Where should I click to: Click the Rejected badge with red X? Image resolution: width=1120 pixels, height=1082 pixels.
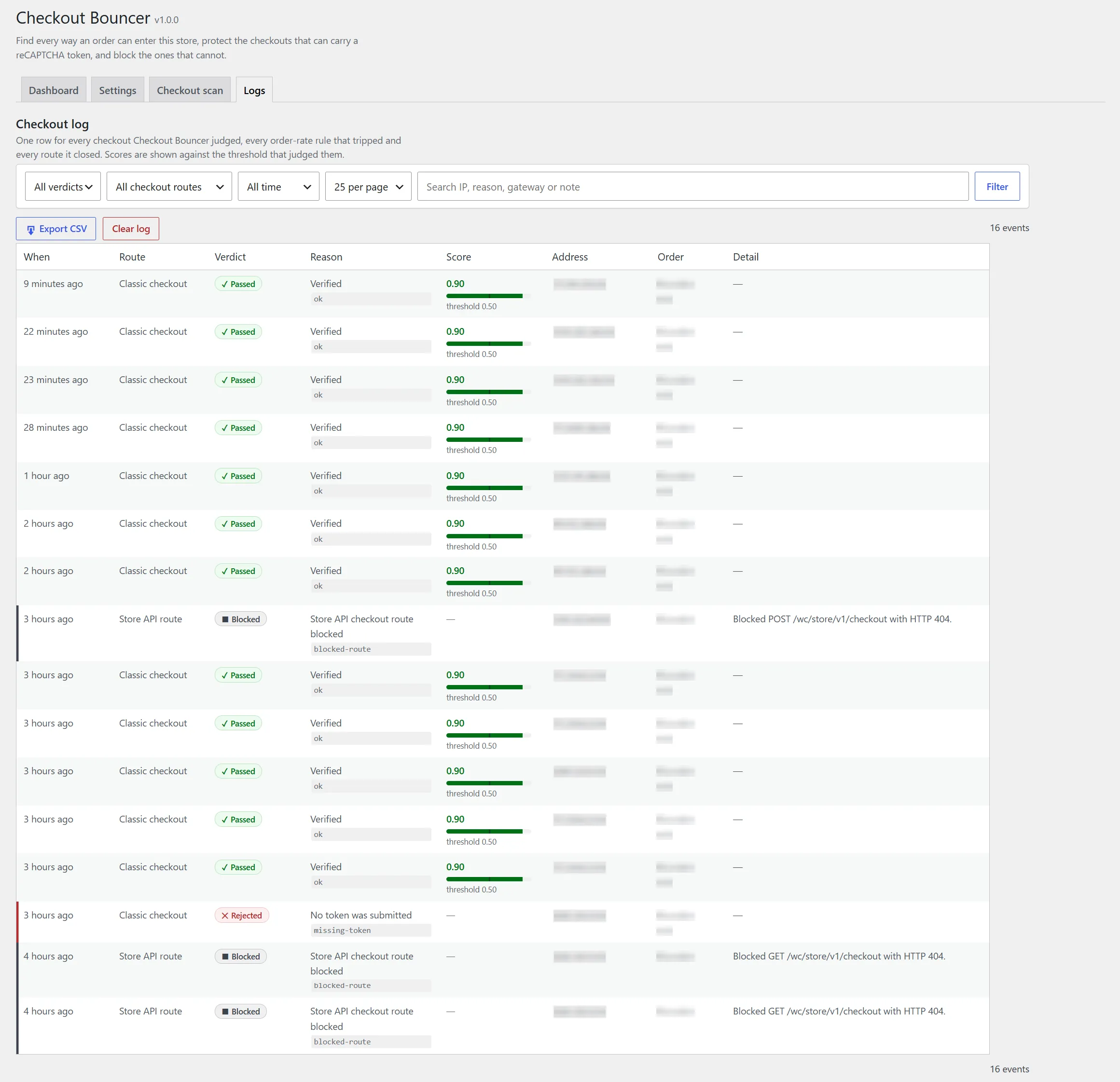pos(242,915)
